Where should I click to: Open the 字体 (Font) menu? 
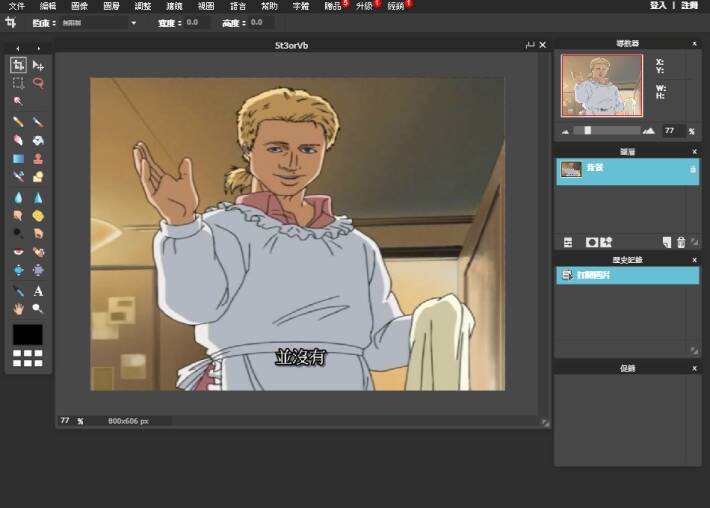pyautogui.click(x=301, y=6)
